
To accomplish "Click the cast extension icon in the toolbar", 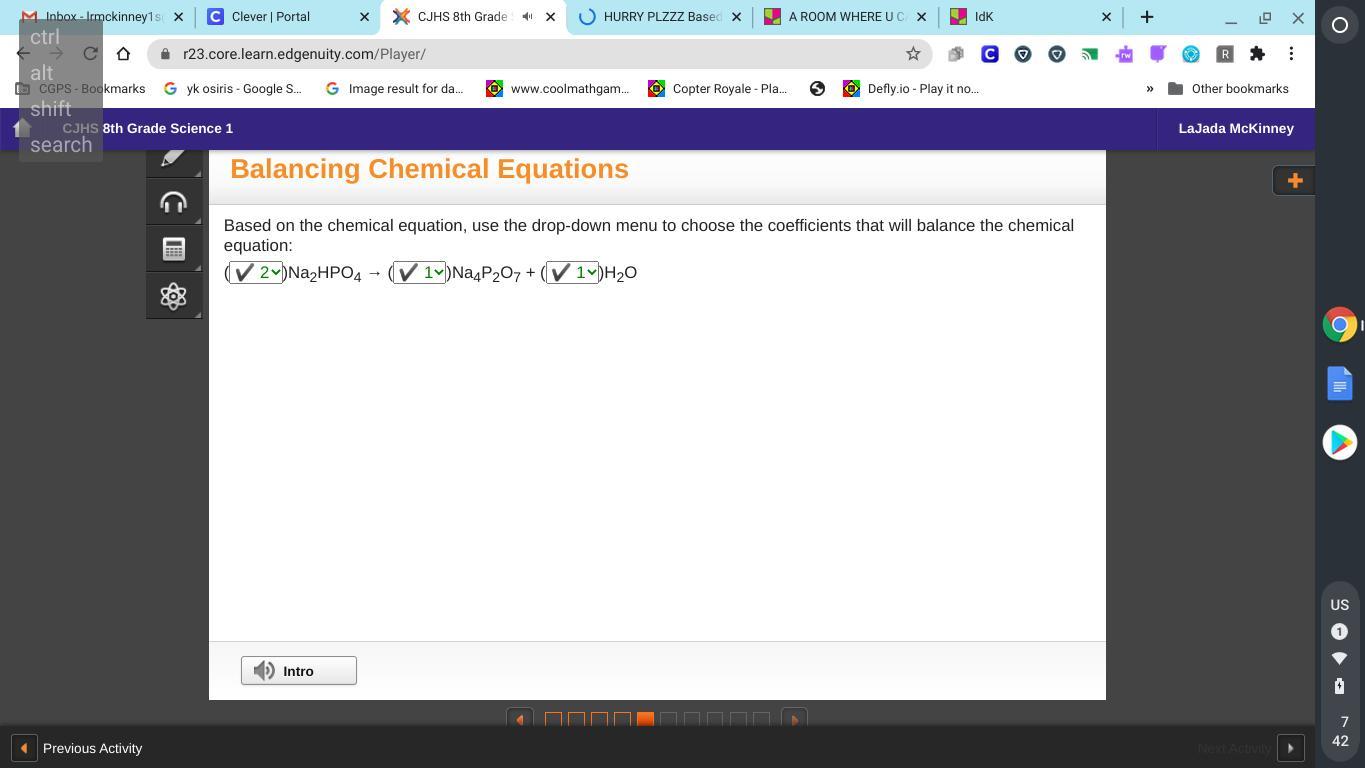I will (x=1090, y=54).
